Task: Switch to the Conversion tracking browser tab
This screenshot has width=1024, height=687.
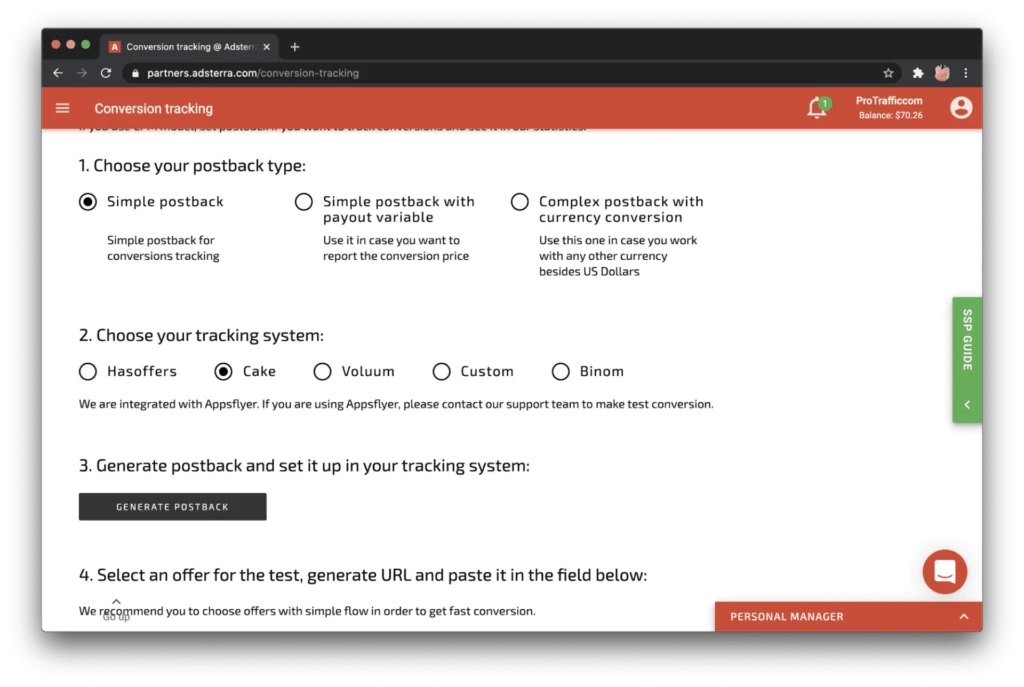Action: (189, 47)
